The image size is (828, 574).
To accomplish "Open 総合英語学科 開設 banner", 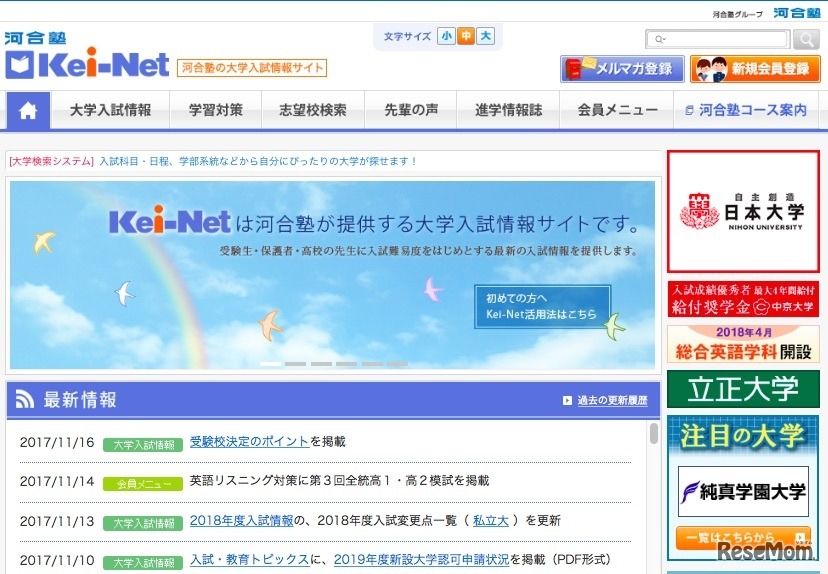I will click(x=744, y=344).
